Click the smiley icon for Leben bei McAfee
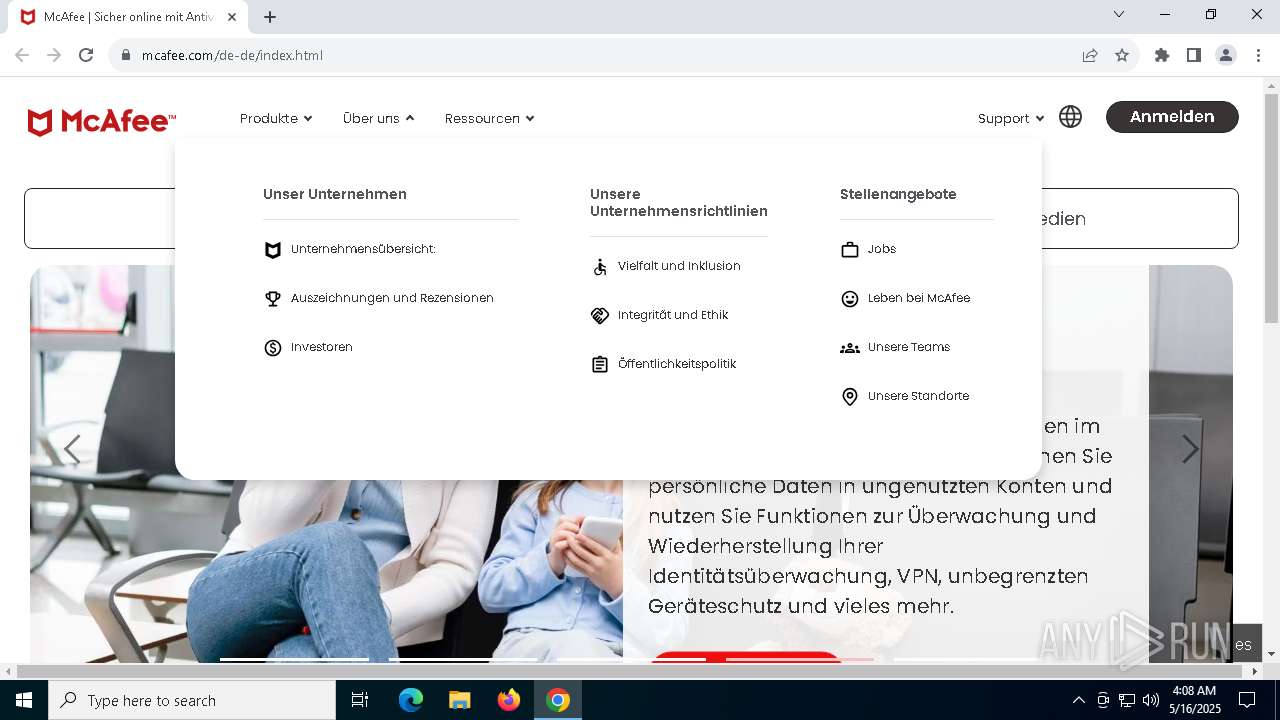The height and width of the screenshot is (720, 1280). (849, 299)
